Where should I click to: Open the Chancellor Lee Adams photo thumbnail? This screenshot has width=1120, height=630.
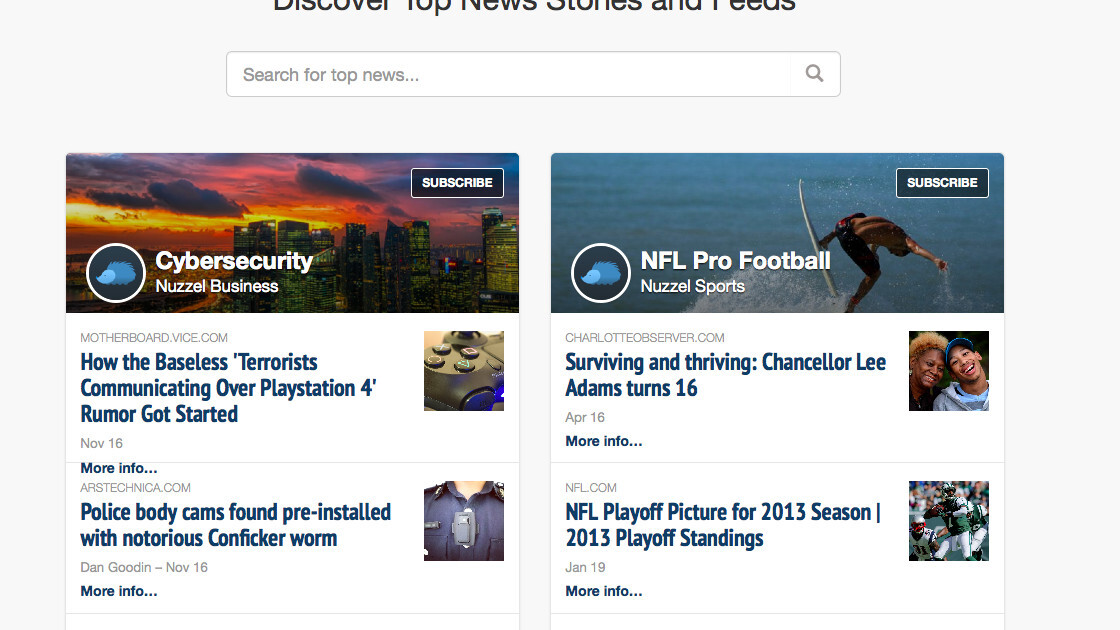point(949,371)
